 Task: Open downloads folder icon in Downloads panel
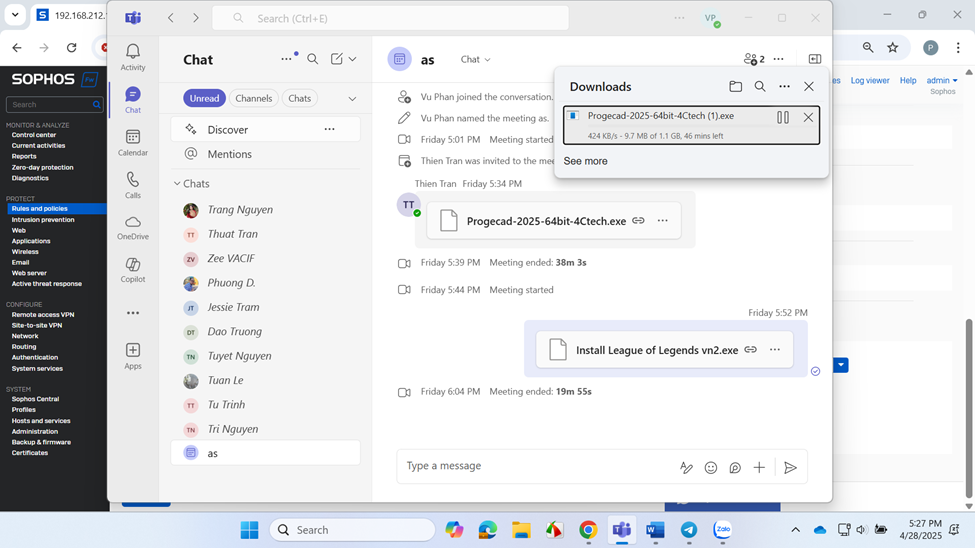[x=735, y=87]
